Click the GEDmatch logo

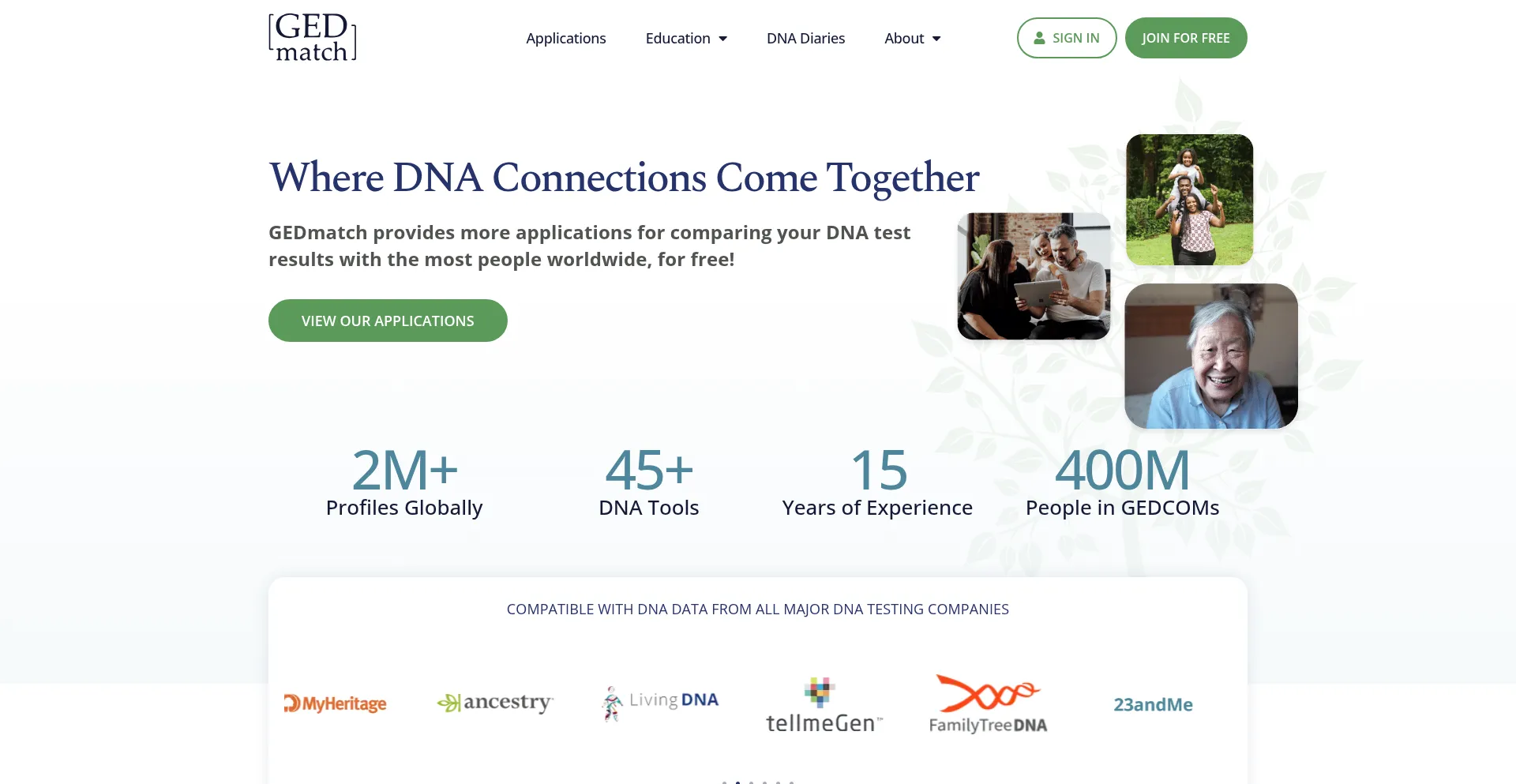click(313, 37)
